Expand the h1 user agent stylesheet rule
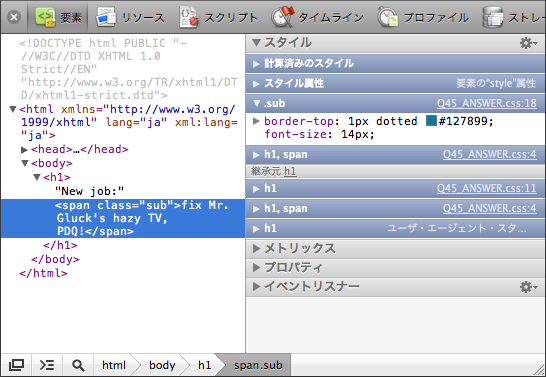546x377 pixels. point(256,229)
